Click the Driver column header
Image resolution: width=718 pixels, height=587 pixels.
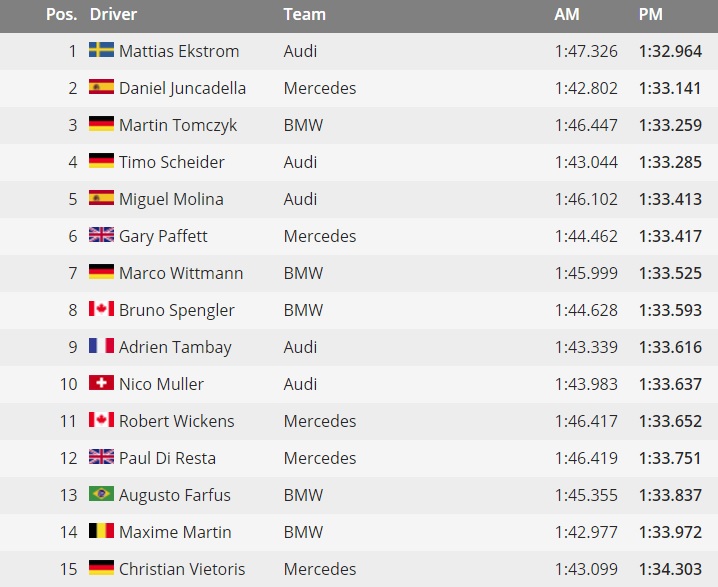[113, 15]
